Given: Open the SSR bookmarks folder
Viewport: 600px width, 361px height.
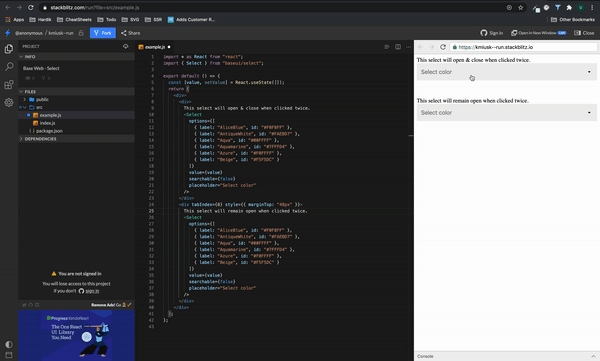Looking at the screenshot, I should point(153,20).
